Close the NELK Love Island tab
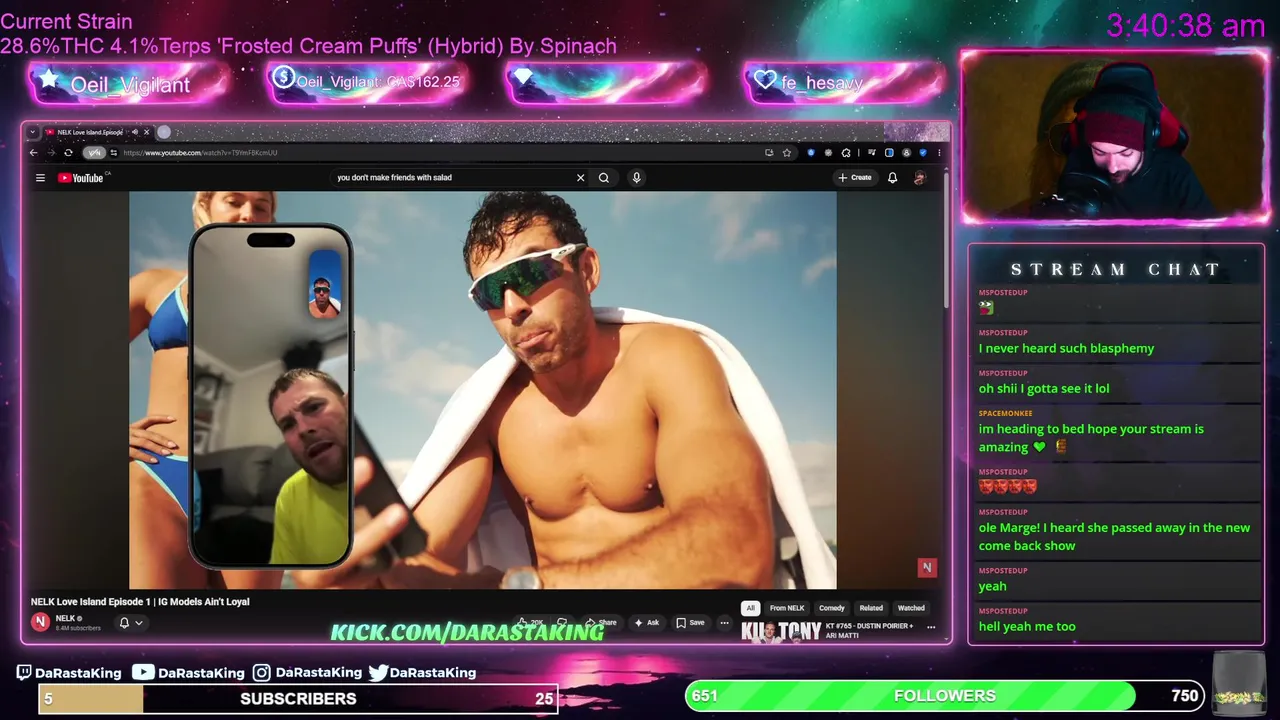This screenshot has height=720, width=1280. (147, 132)
